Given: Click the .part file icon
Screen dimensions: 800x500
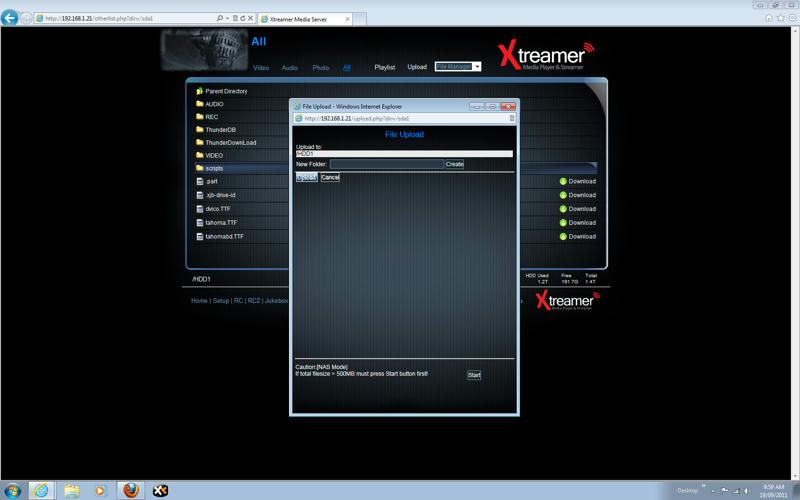Looking at the screenshot, I should (200, 181).
